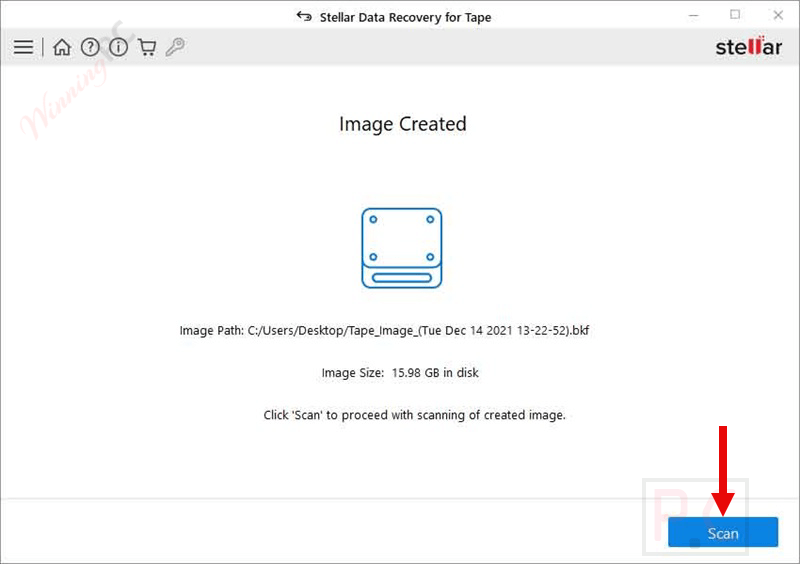Minimize the Stellar window

(x=693, y=16)
